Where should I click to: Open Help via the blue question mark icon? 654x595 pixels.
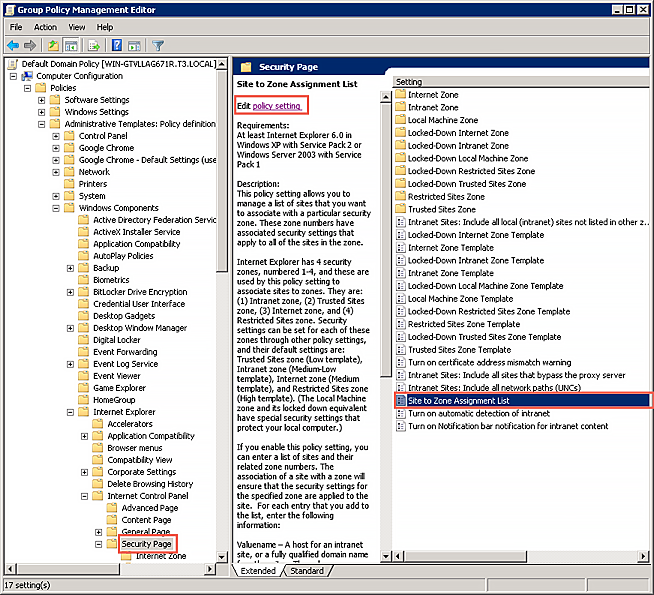117,45
